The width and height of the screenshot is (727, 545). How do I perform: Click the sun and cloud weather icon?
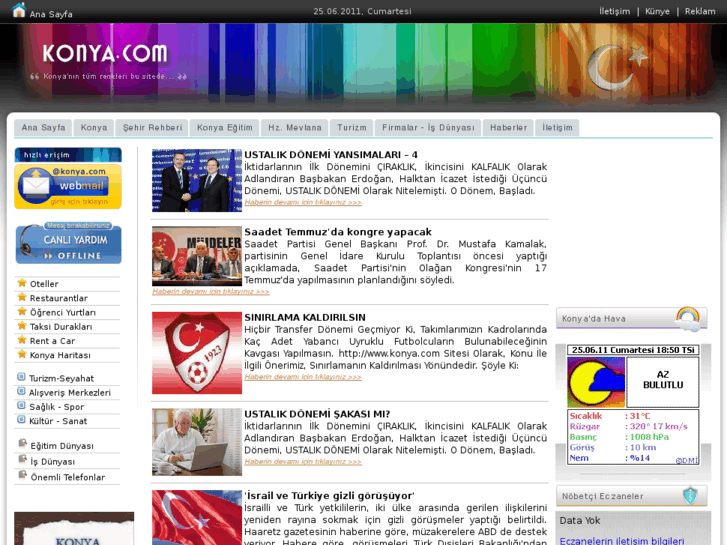point(596,382)
